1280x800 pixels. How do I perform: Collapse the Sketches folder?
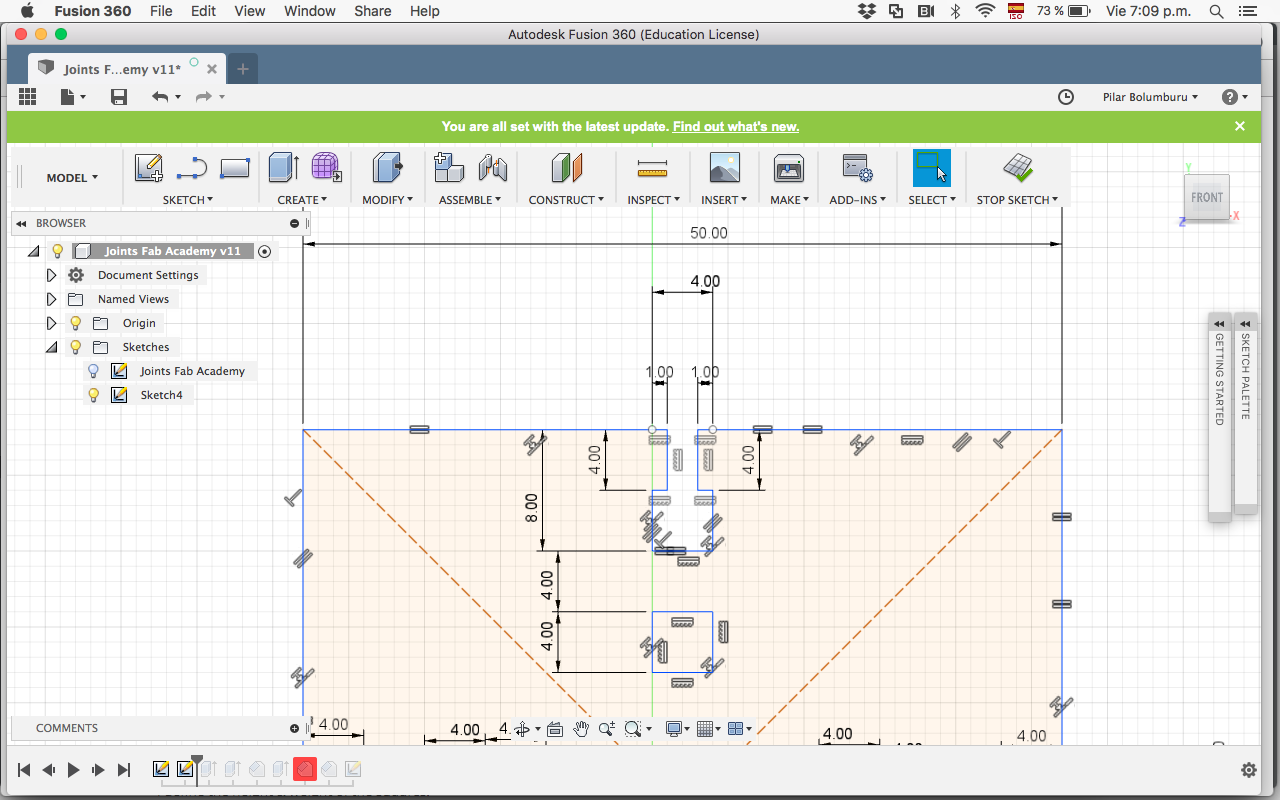(51, 347)
